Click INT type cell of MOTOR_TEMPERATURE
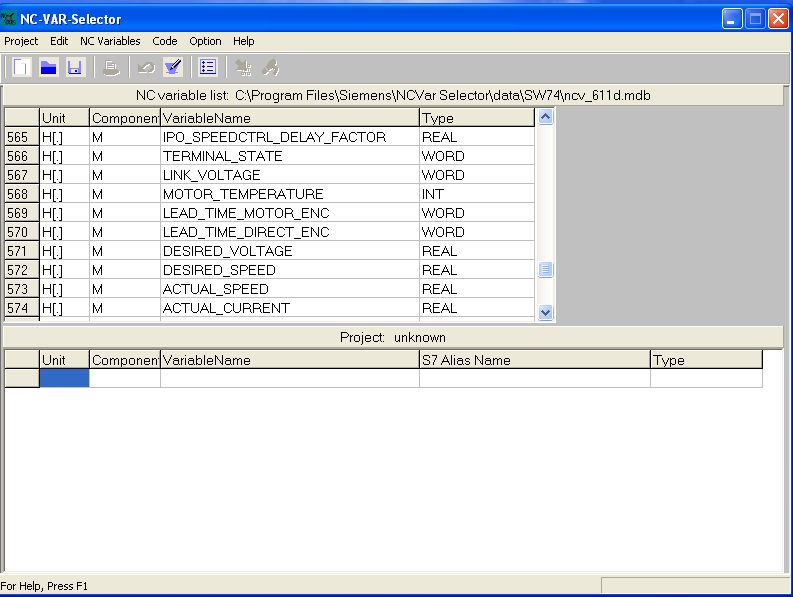This screenshot has height=597, width=793. (x=477, y=194)
